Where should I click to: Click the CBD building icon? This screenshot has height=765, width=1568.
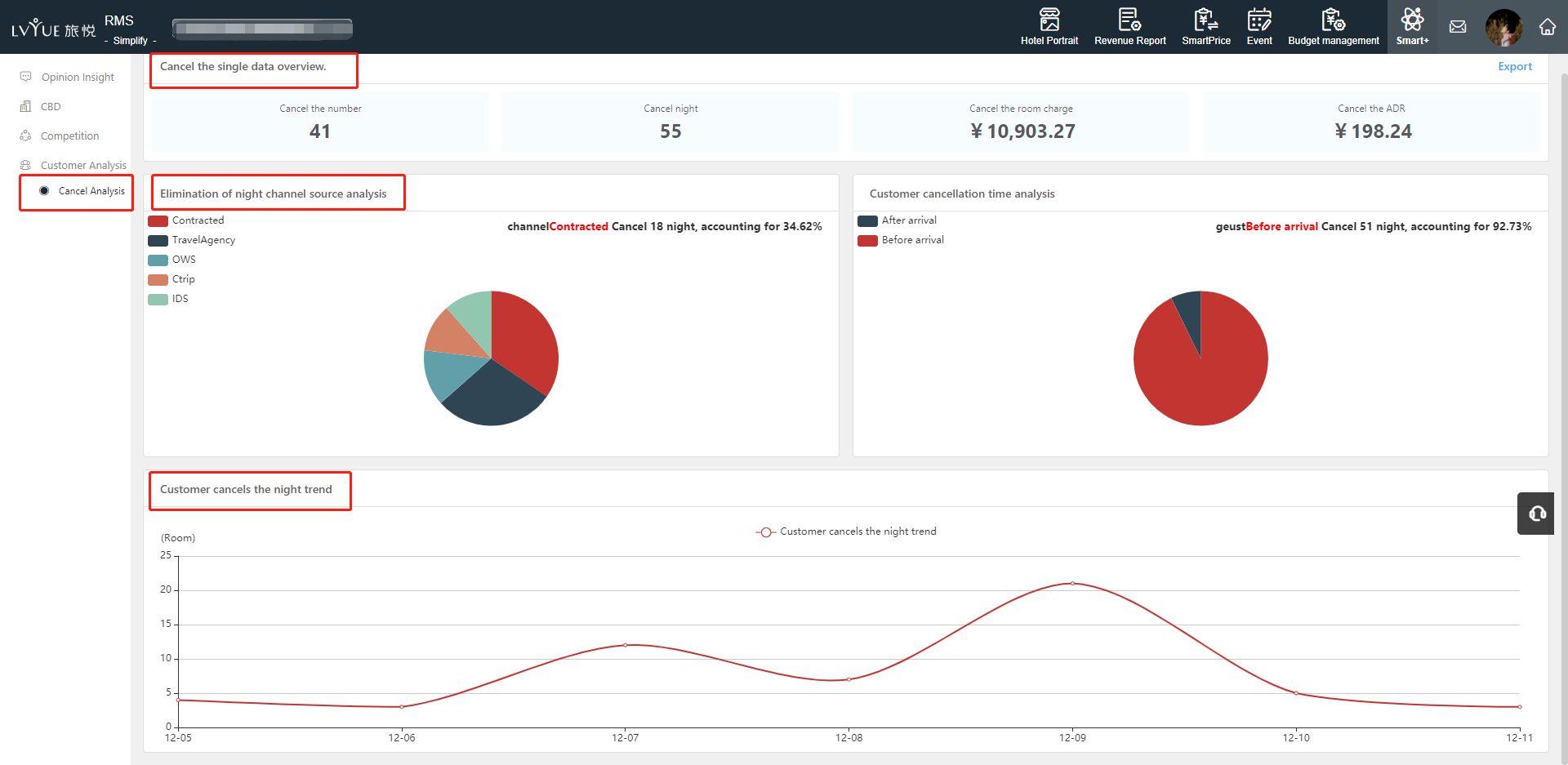click(x=25, y=106)
